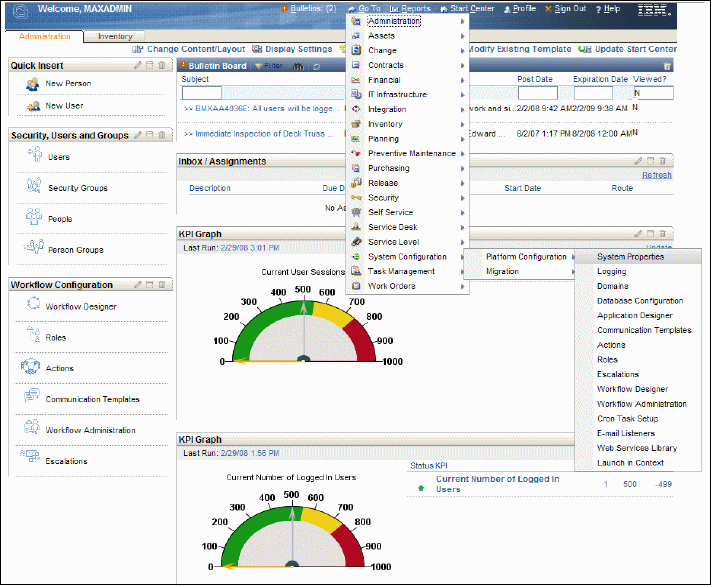Click the Communication Templates icon

point(32,396)
